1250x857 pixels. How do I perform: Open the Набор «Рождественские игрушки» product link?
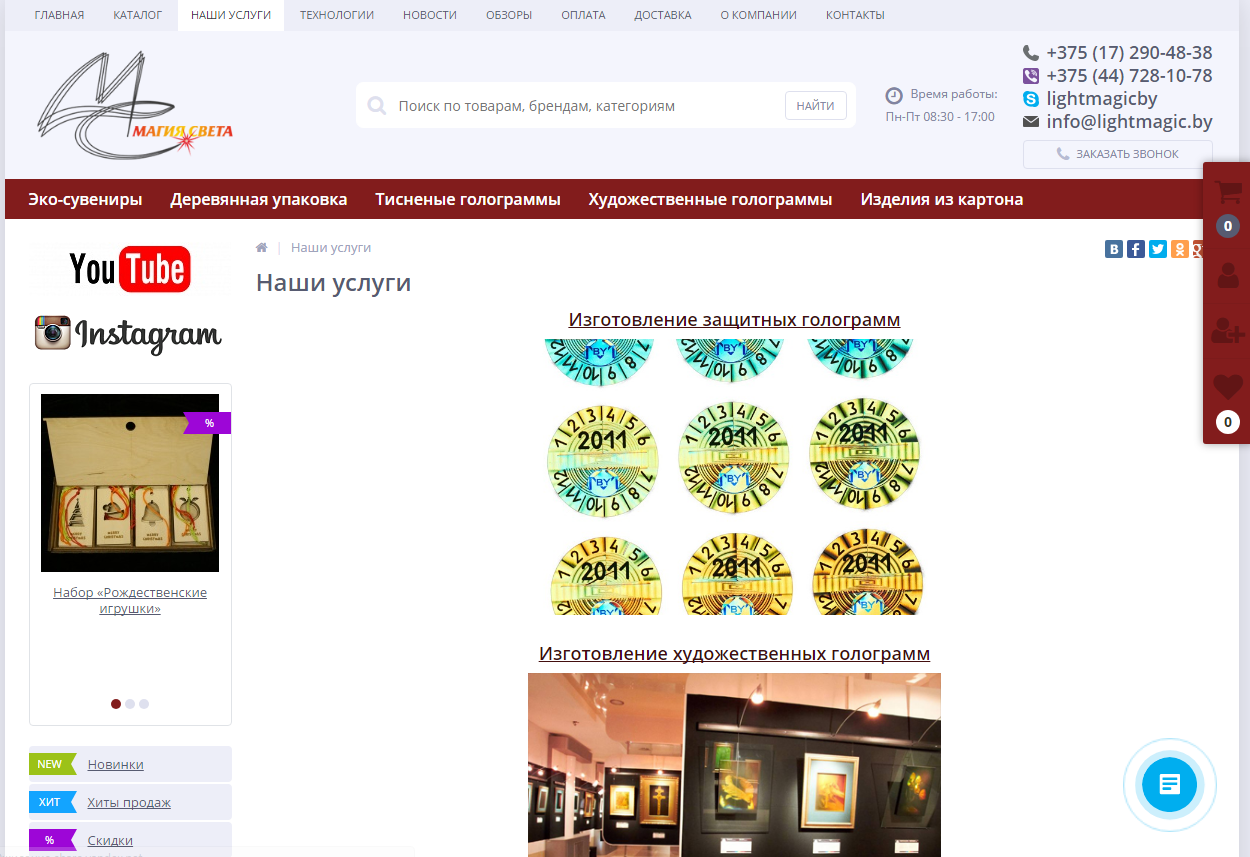click(130, 600)
